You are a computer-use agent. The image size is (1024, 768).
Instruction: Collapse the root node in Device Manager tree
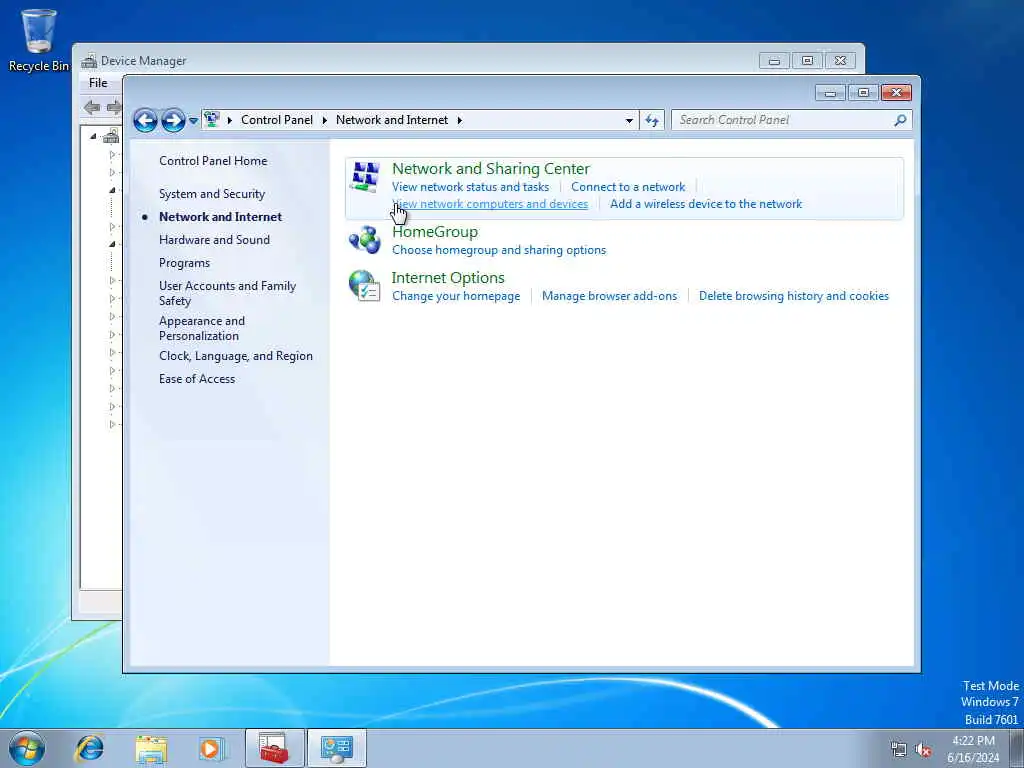[x=93, y=136]
